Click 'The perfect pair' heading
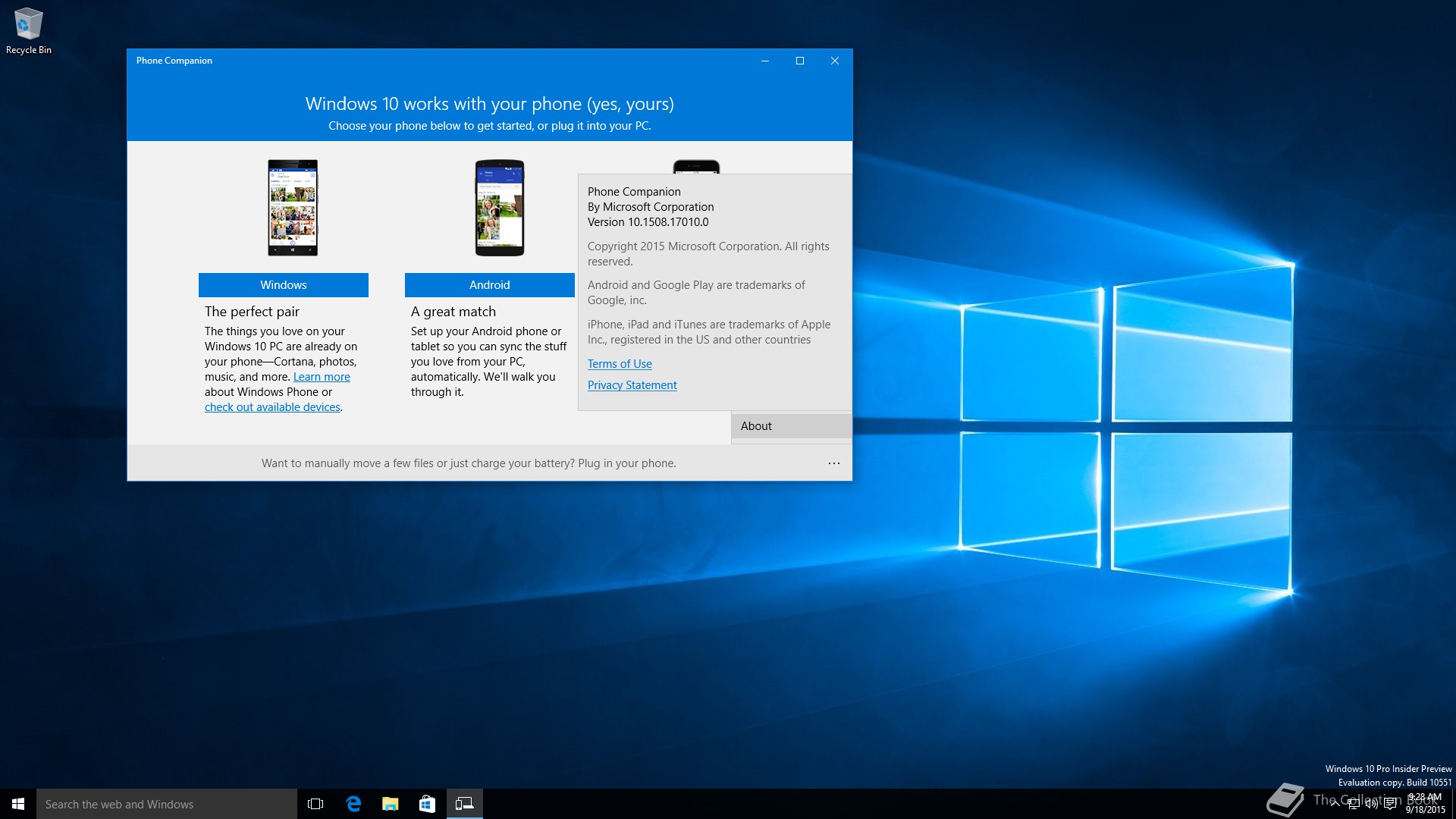This screenshot has width=1456, height=819. pos(252,312)
